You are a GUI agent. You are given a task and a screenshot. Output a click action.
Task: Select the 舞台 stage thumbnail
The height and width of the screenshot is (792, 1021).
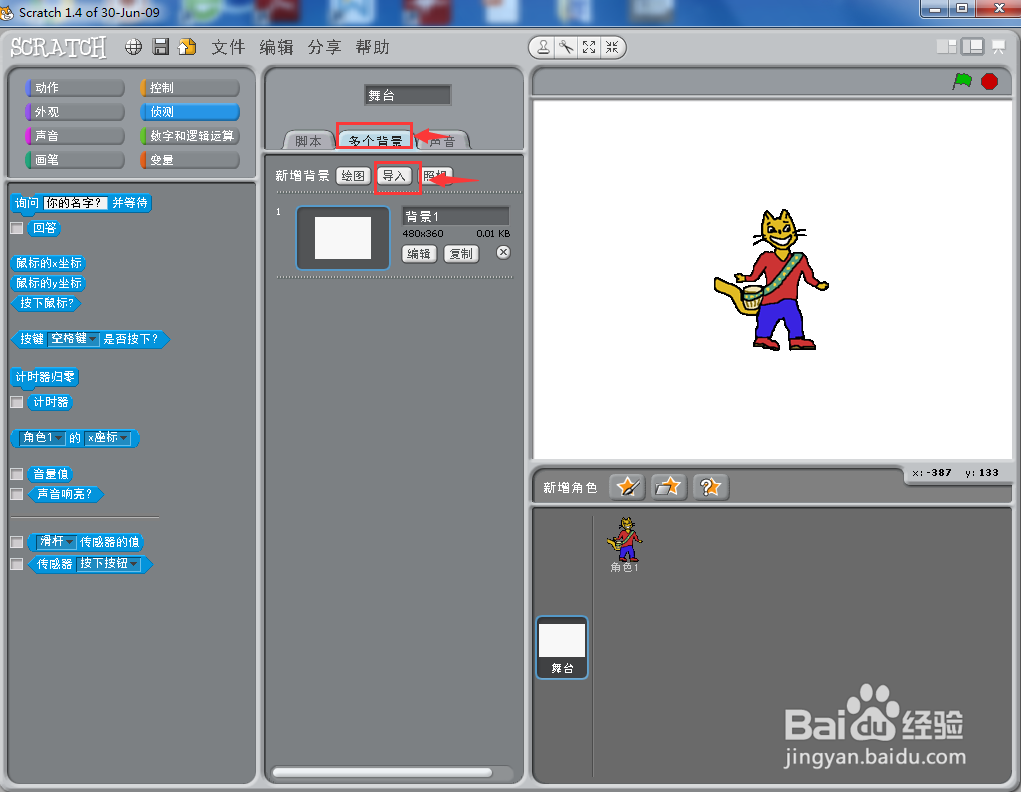[x=562, y=647]
